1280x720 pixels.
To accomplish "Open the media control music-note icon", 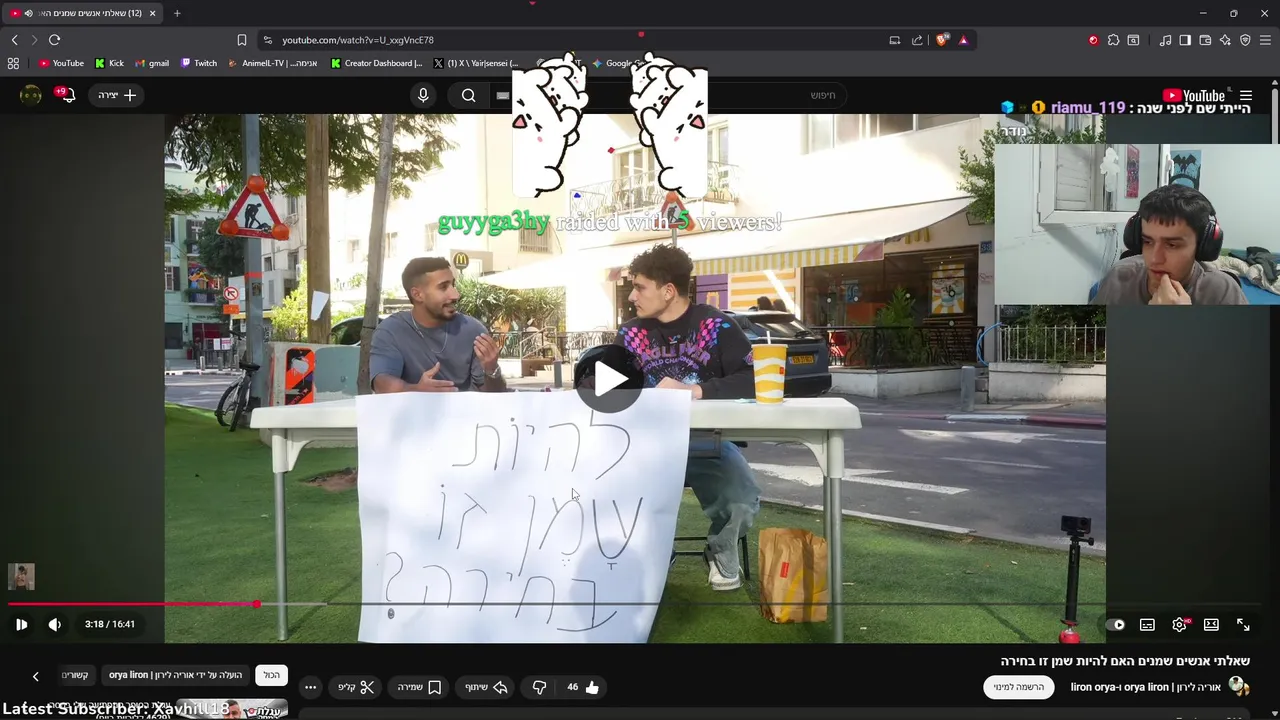I will click(x=1165, y=40).
